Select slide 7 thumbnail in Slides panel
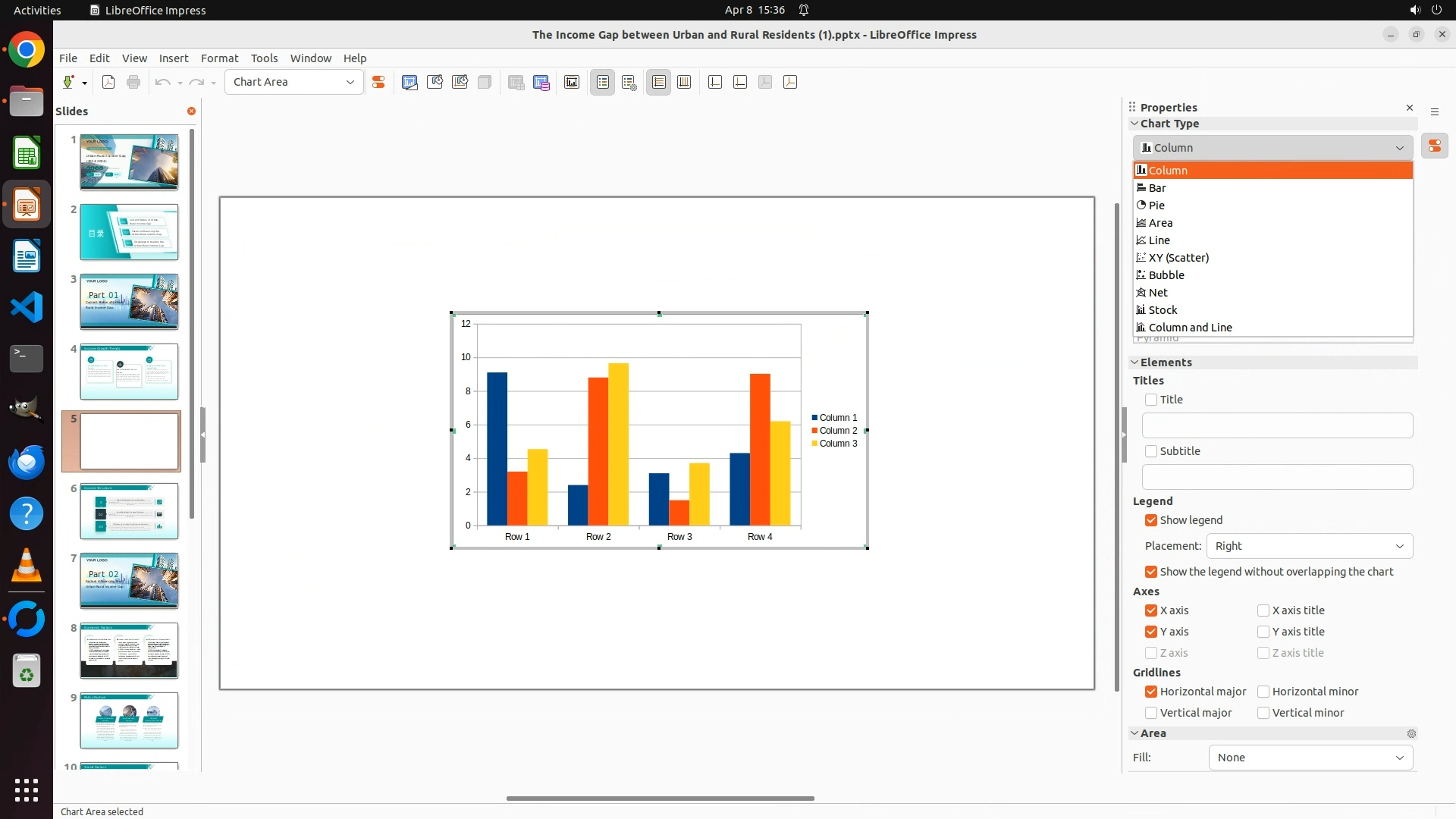1456x819 pixels. (129, 581)
